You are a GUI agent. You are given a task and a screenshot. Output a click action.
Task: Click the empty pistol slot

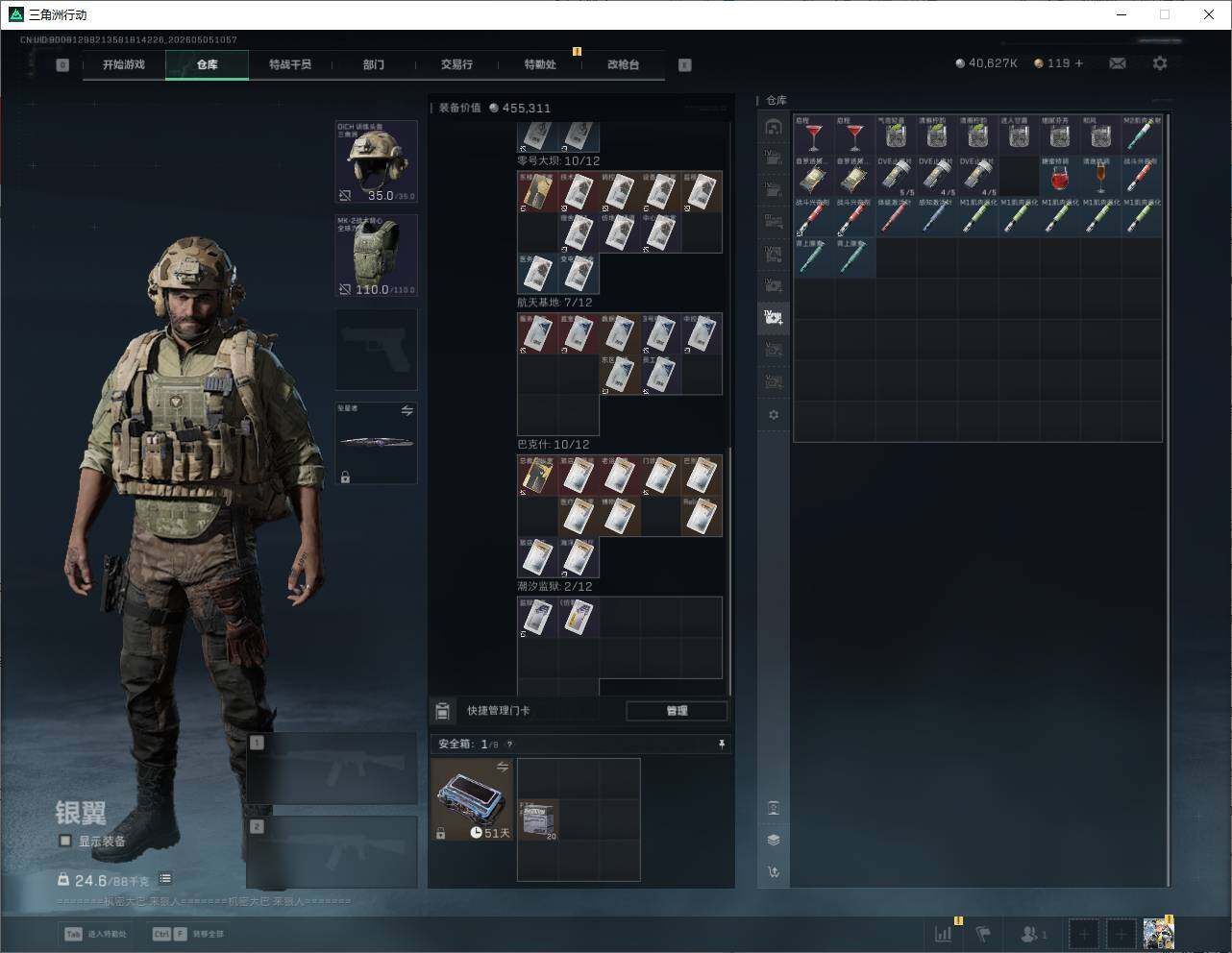[376, 350]
